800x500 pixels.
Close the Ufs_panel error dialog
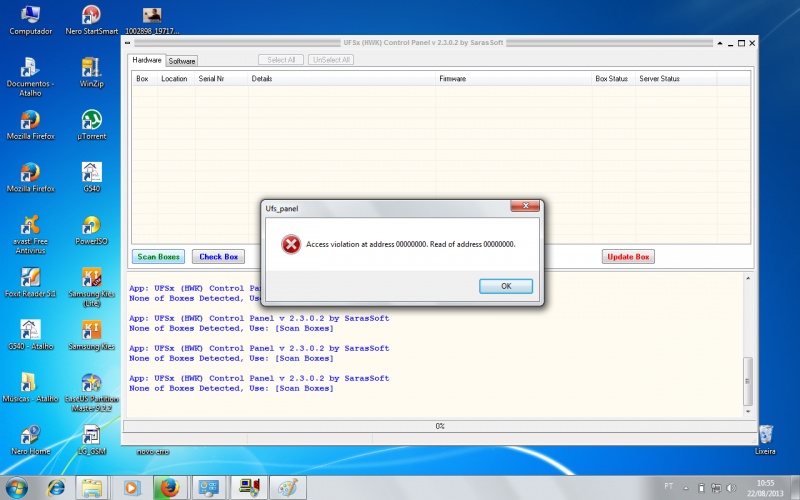[x=526, y=207]
